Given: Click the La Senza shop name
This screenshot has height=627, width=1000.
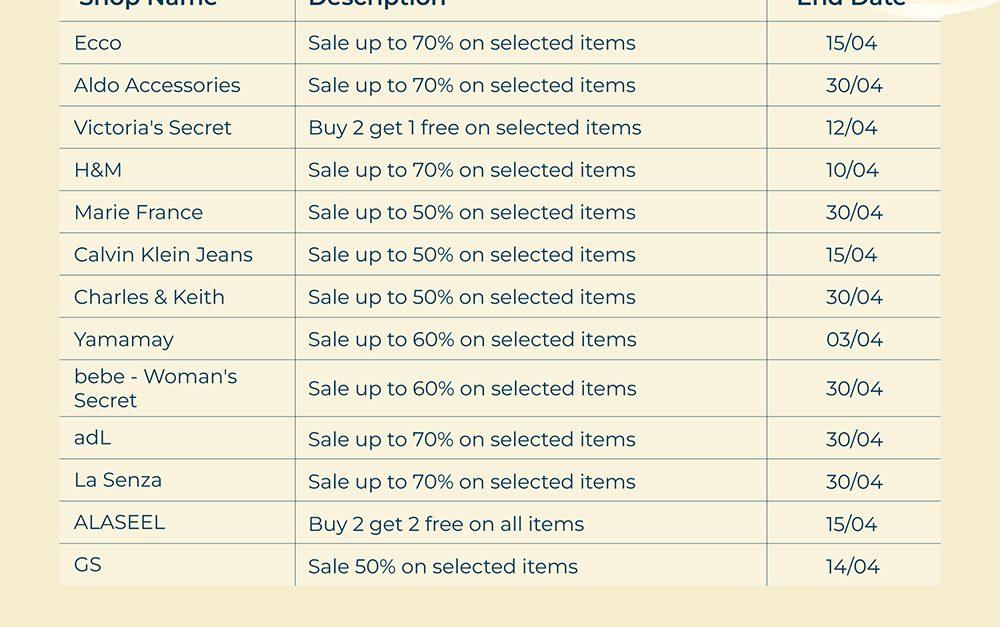Looking at the screenshot, I should point(118,480).
